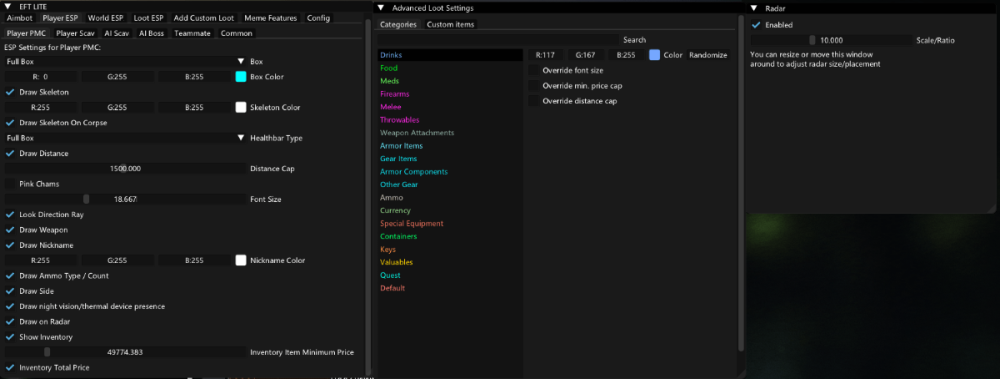Screen dimensions: 1000x379
Task: Switch to the Categories tab
Action: [399, 24]
